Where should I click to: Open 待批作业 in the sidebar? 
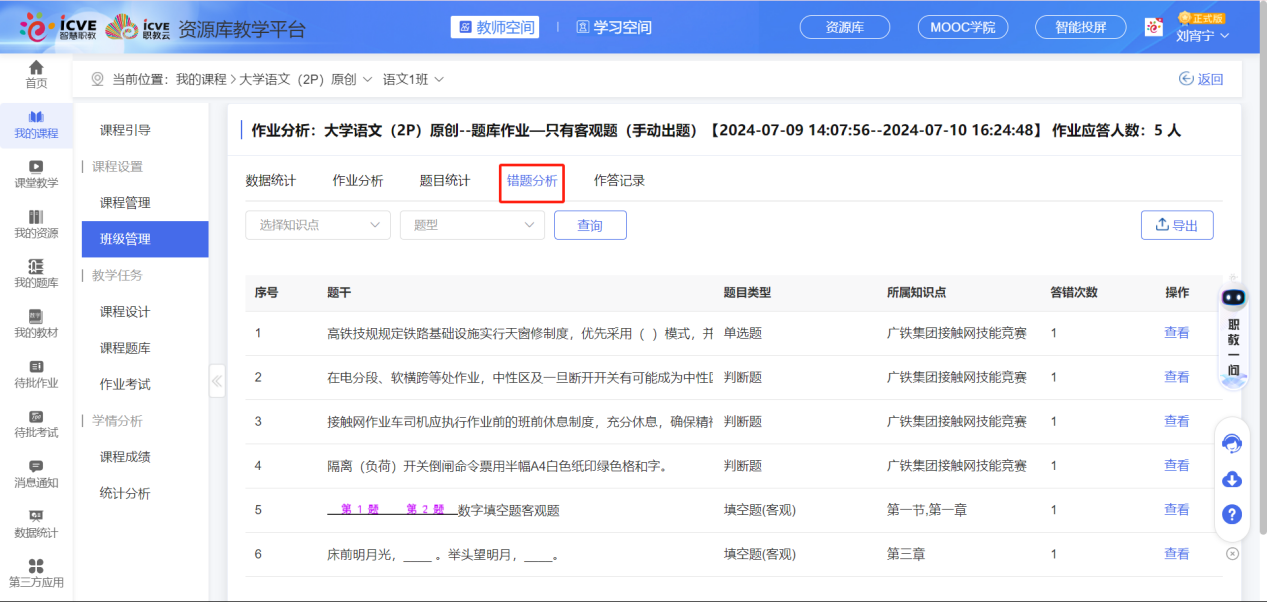36,367
